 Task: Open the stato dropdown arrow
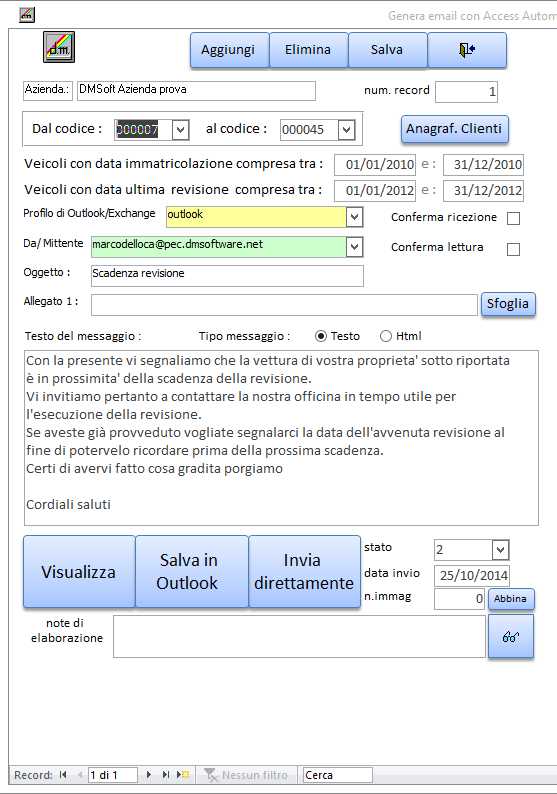click(x=500, y=550)
